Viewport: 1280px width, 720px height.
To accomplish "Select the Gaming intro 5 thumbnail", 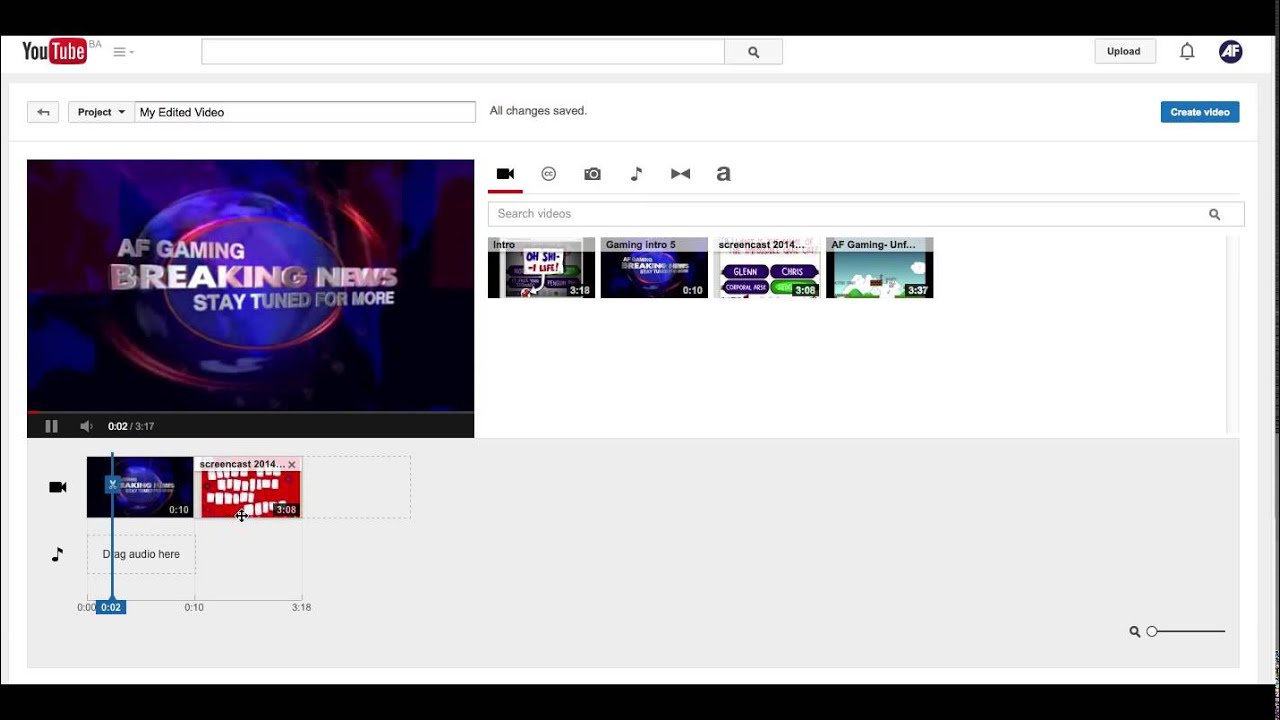I will [654, 267].
